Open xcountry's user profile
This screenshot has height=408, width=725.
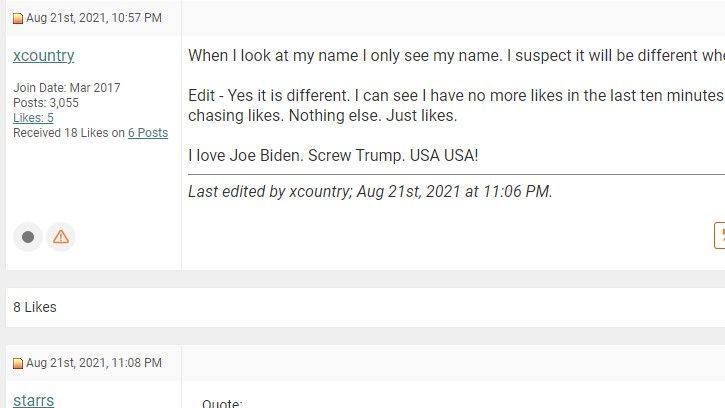point(43,56)
